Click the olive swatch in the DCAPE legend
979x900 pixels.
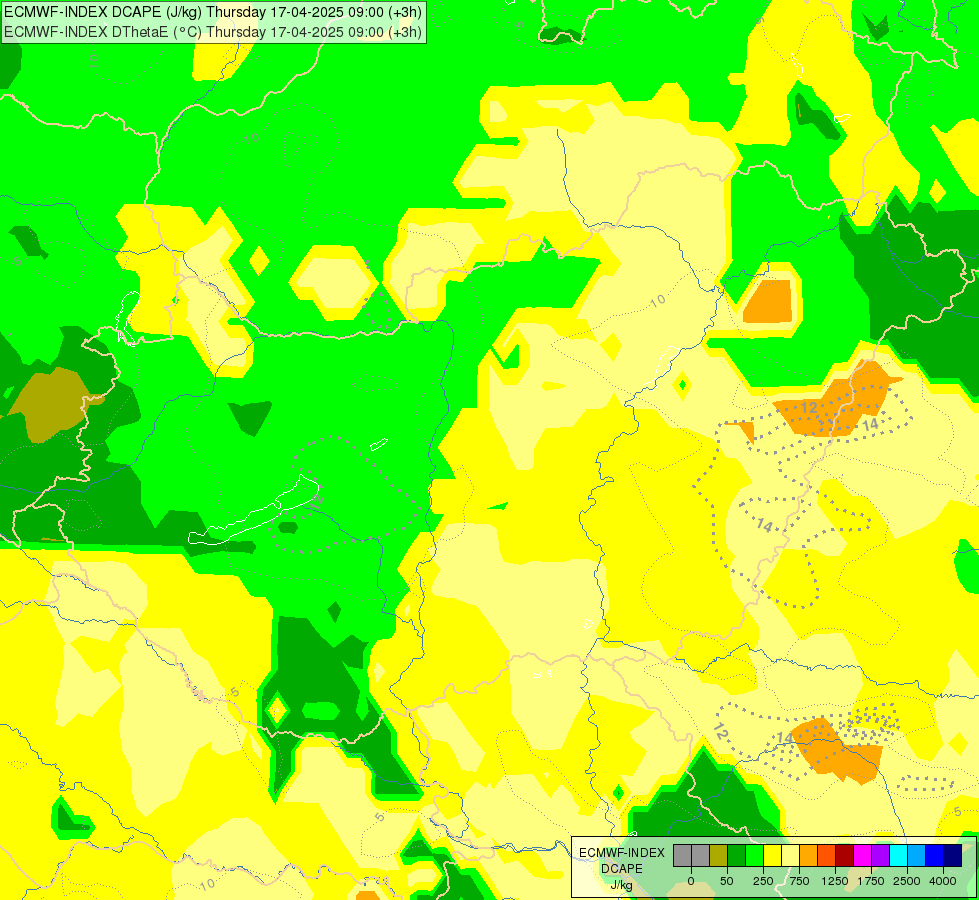(x=718, y=856)
